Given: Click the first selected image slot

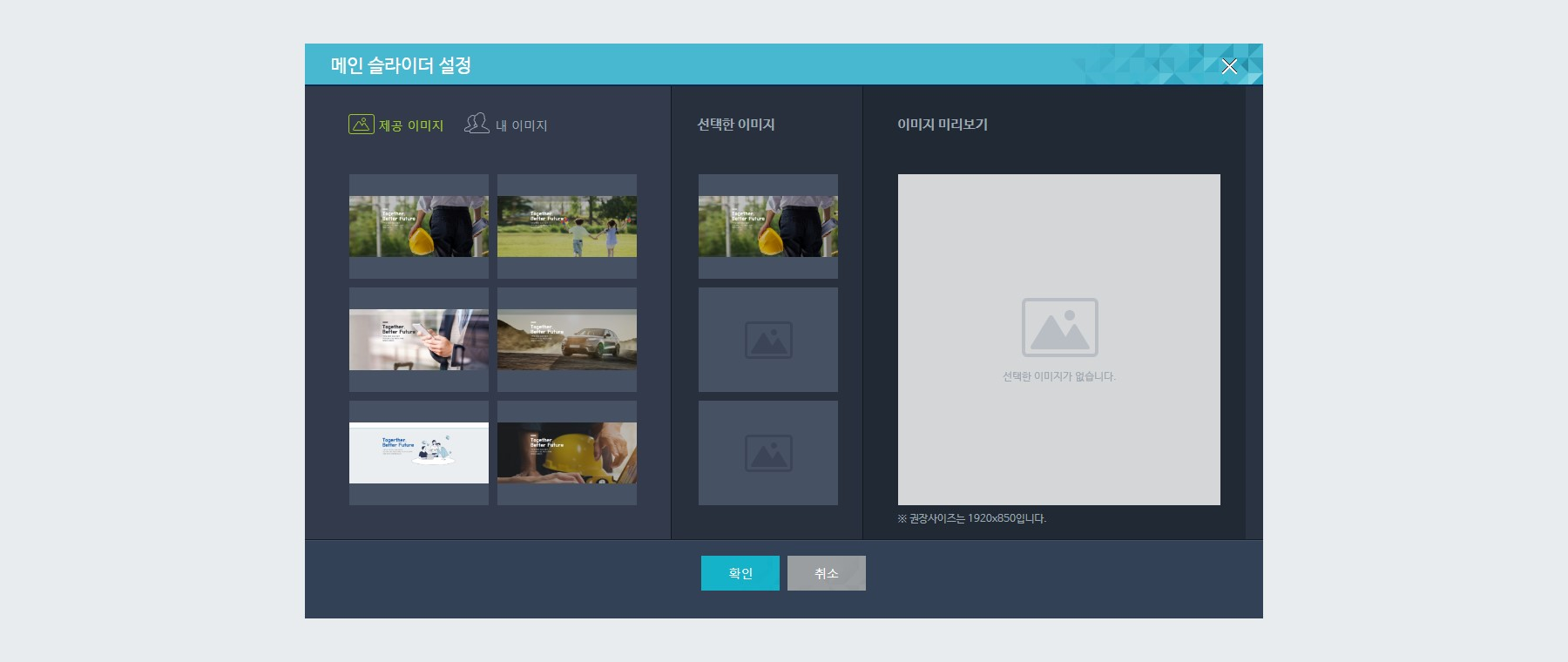Looking at the screenshot, I should [768, 226].
